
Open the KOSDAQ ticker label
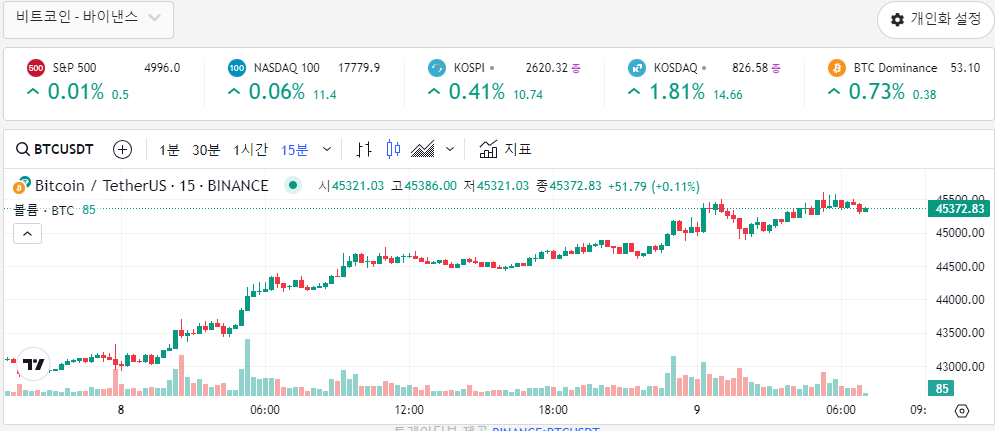pos(675,68)
